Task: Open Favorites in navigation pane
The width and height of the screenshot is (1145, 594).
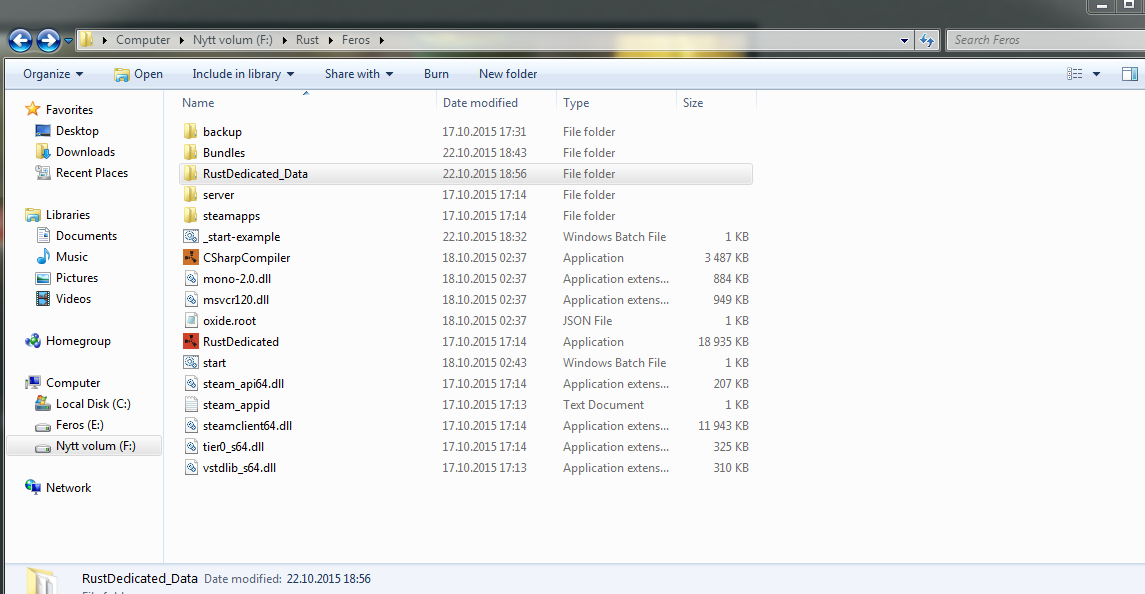Action: tap(69, 110)
